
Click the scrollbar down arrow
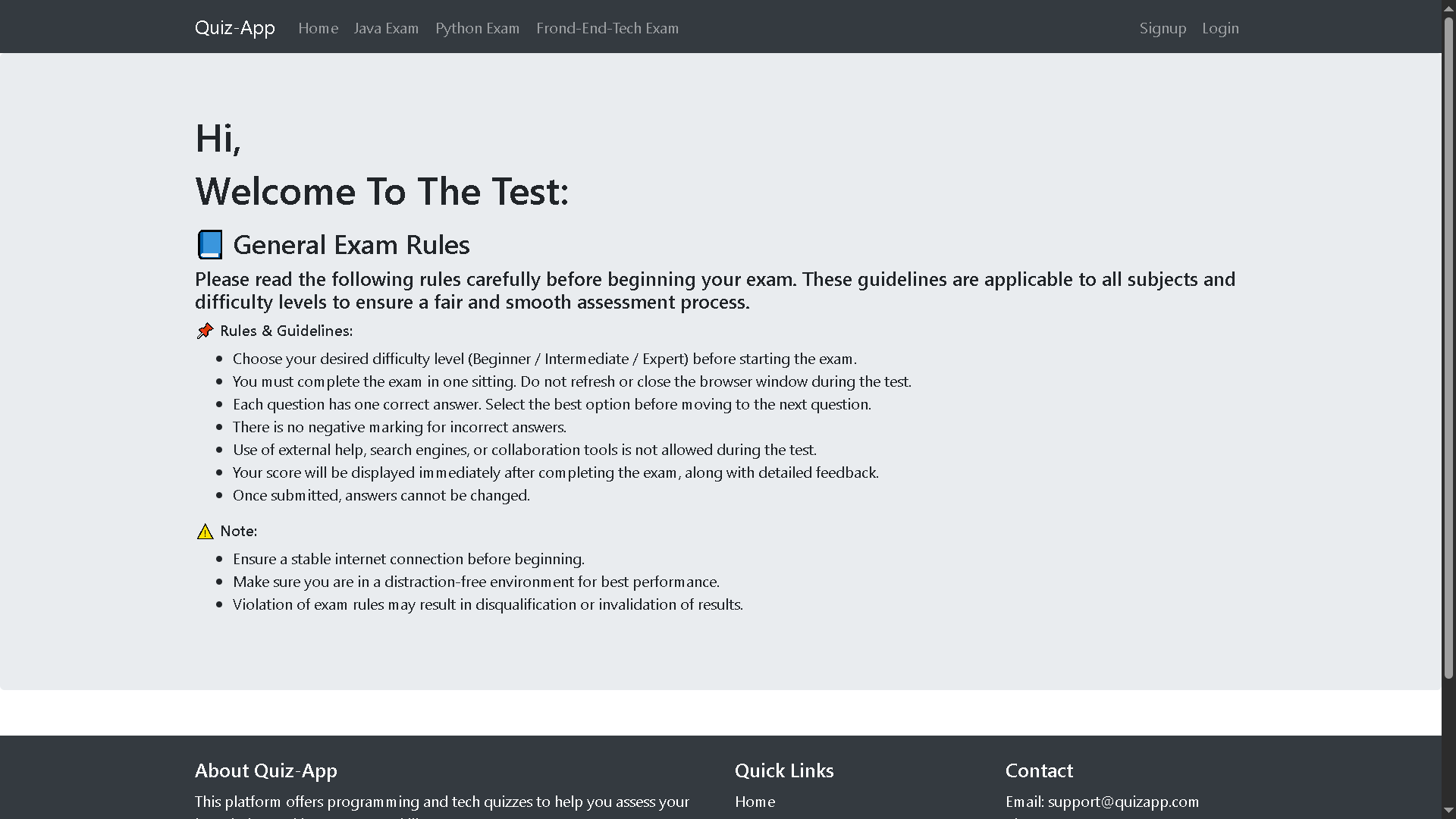1448,811
